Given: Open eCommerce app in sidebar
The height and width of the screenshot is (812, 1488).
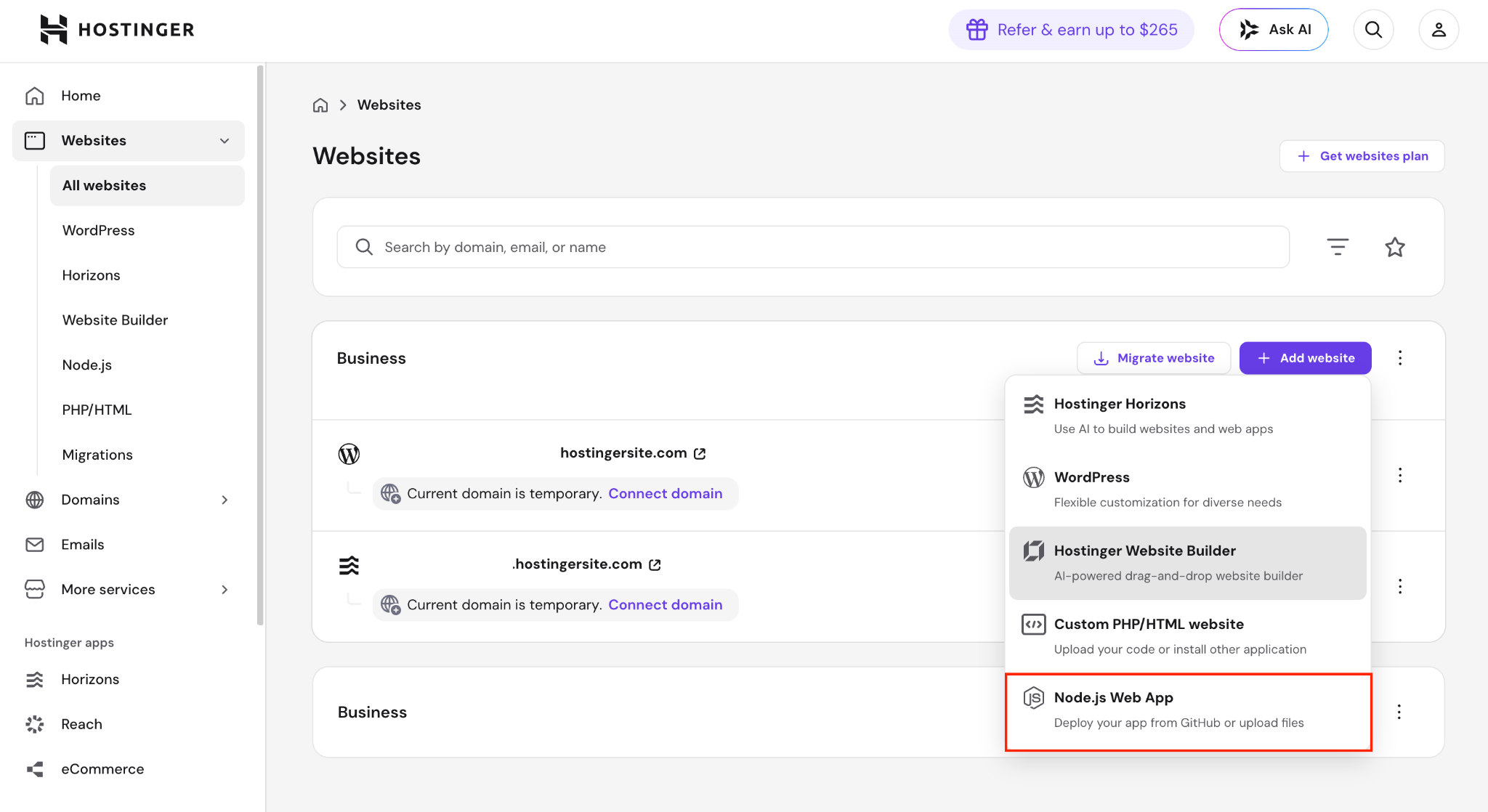Looking at the screenshot, I should (129, 769).
